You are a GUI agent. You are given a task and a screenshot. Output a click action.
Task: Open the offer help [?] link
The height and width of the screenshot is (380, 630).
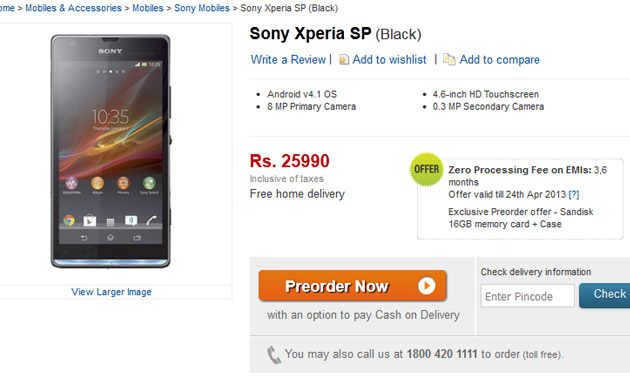[574, 195]
